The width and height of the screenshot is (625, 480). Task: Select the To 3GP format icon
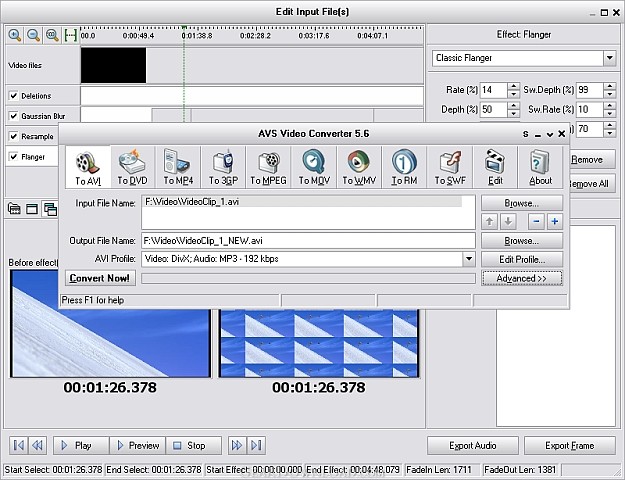[x=223, y=167]
